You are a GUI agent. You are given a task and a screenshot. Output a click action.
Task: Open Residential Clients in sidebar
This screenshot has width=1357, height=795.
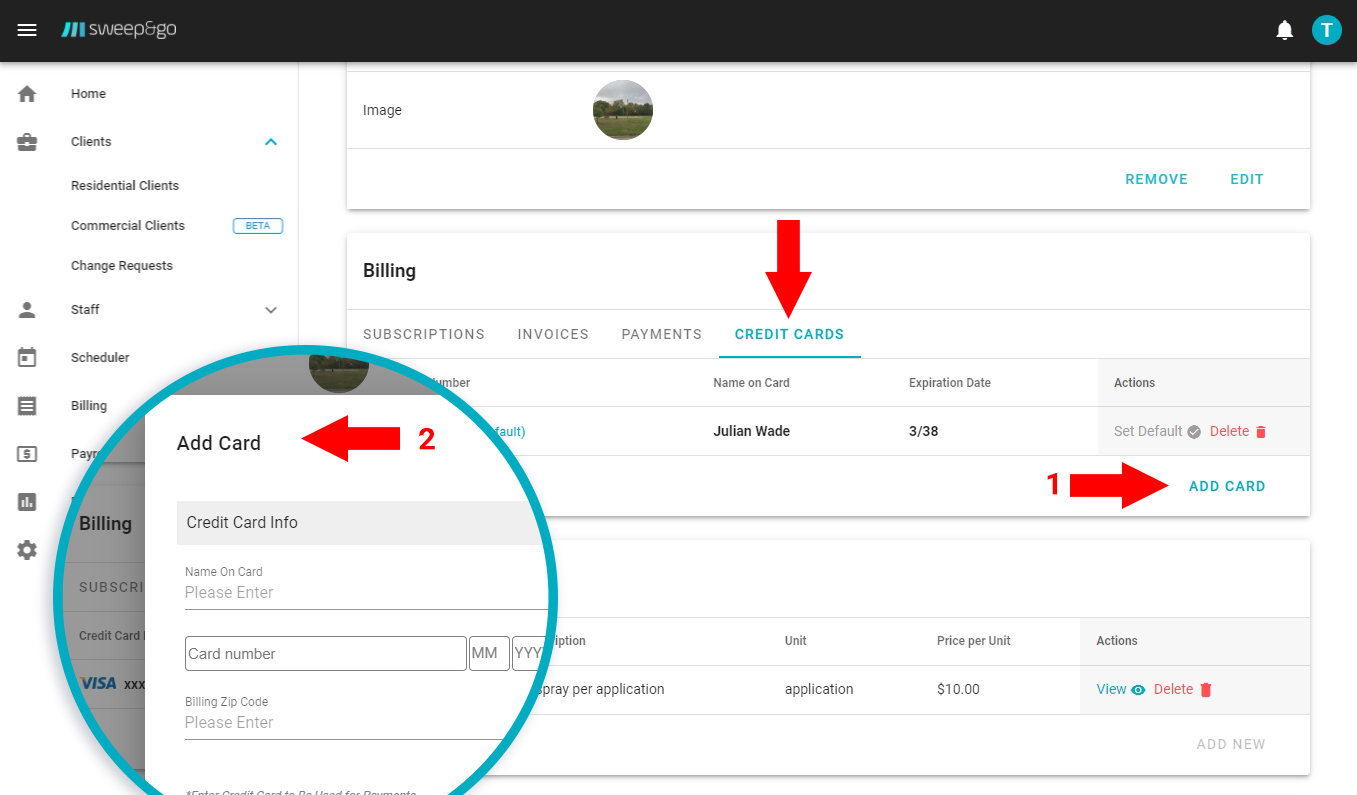(x=125, y=186)
